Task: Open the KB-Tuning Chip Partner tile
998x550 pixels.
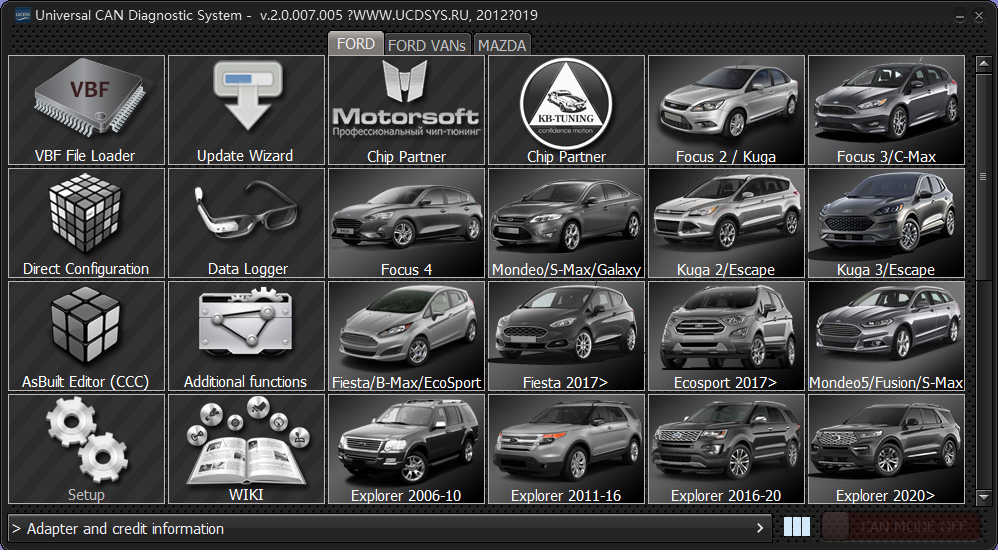Action: pos(566,110)
